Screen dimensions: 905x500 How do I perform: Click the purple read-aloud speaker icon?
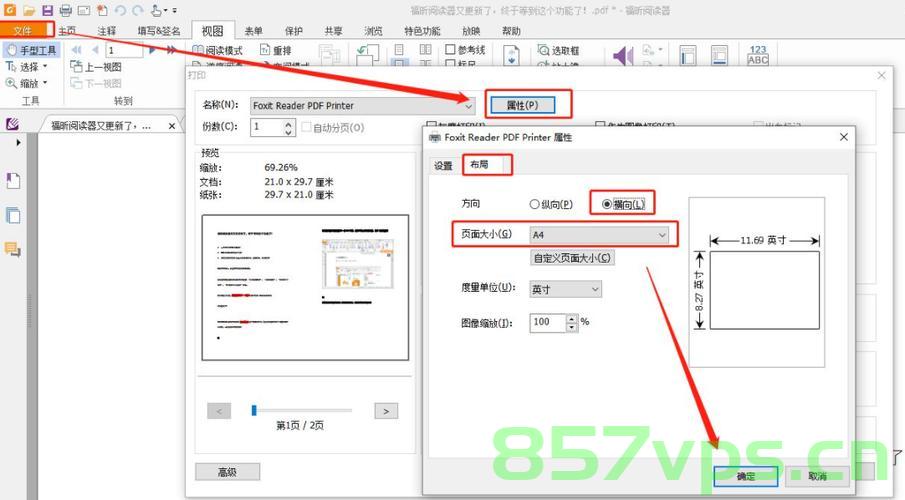623,56
